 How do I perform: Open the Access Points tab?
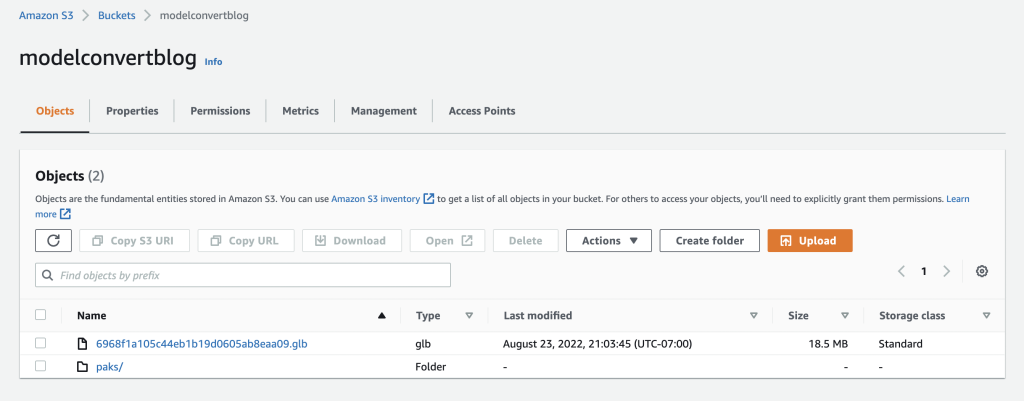tap(482, 111)
